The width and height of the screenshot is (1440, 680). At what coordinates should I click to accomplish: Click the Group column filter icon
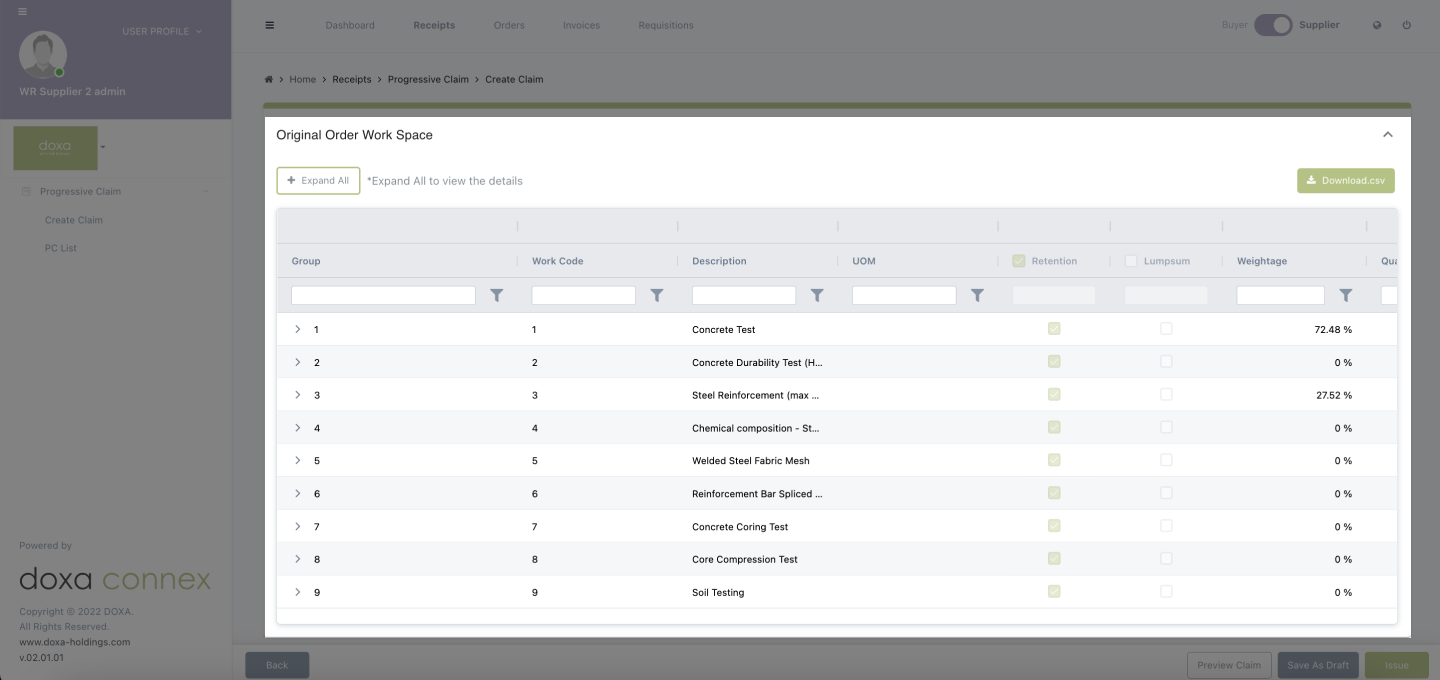tap(496, 296)
